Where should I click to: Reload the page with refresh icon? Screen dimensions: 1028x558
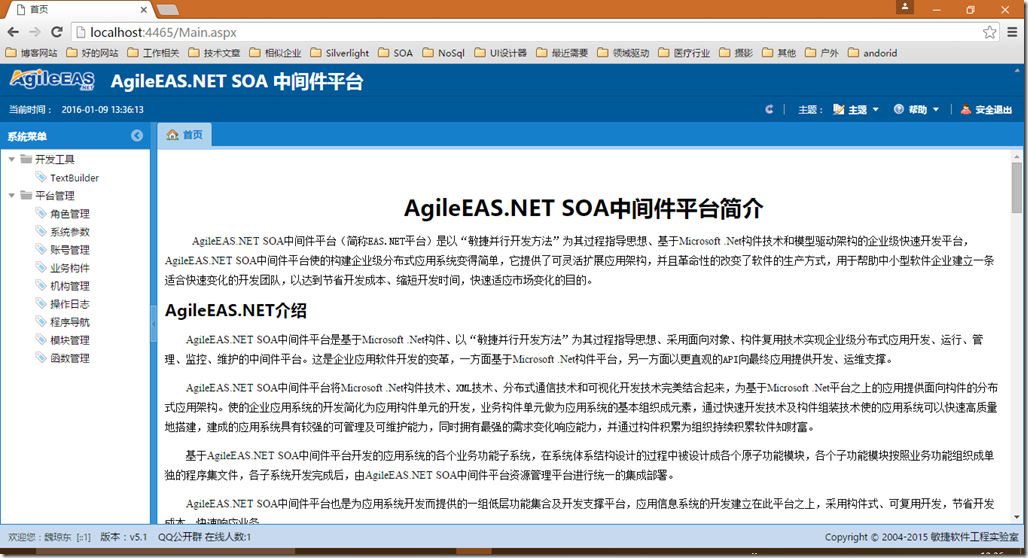pyautogui.click(x=57, y=32)
